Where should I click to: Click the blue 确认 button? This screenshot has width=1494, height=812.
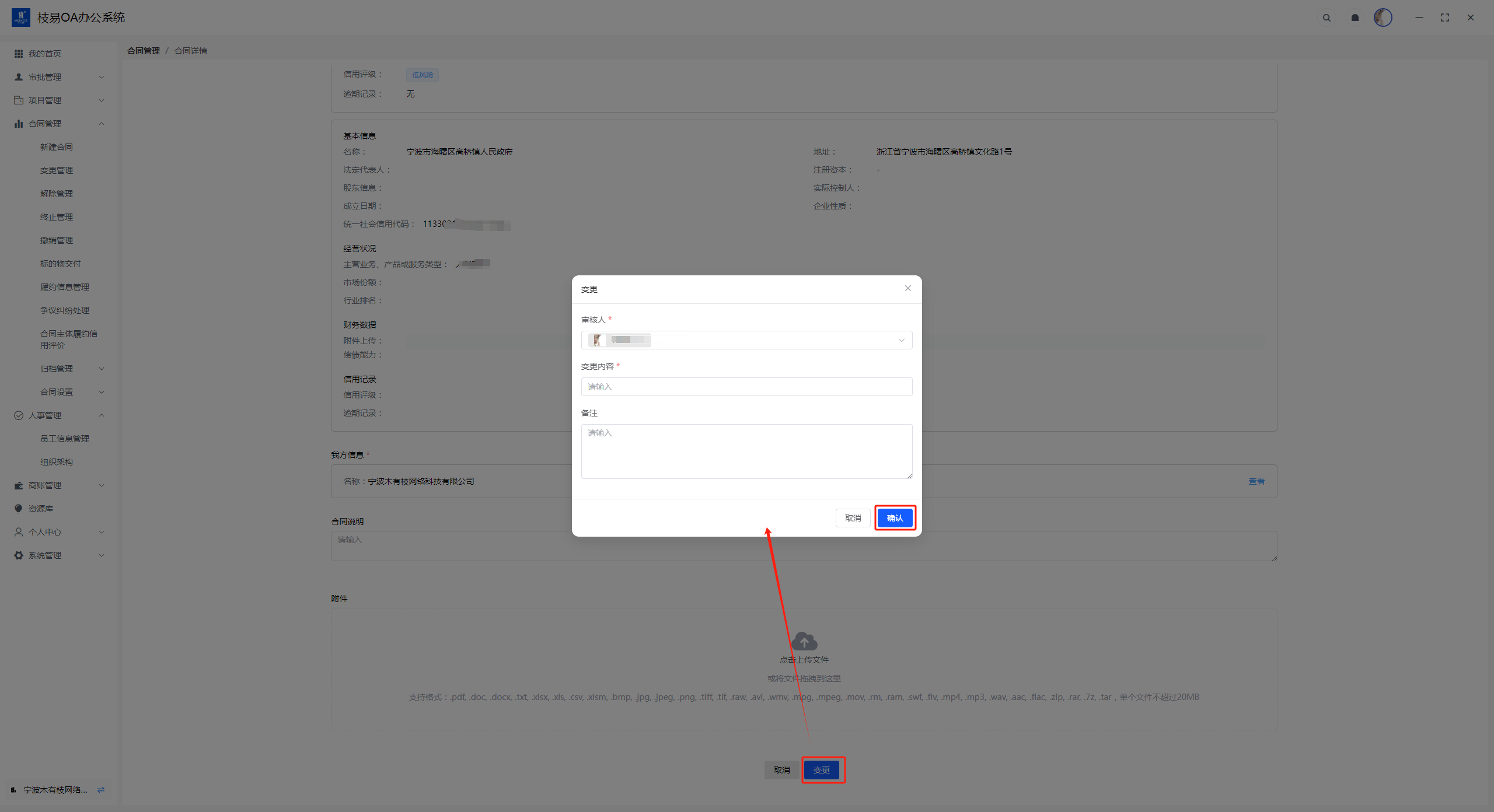click(x=895, y=518)
